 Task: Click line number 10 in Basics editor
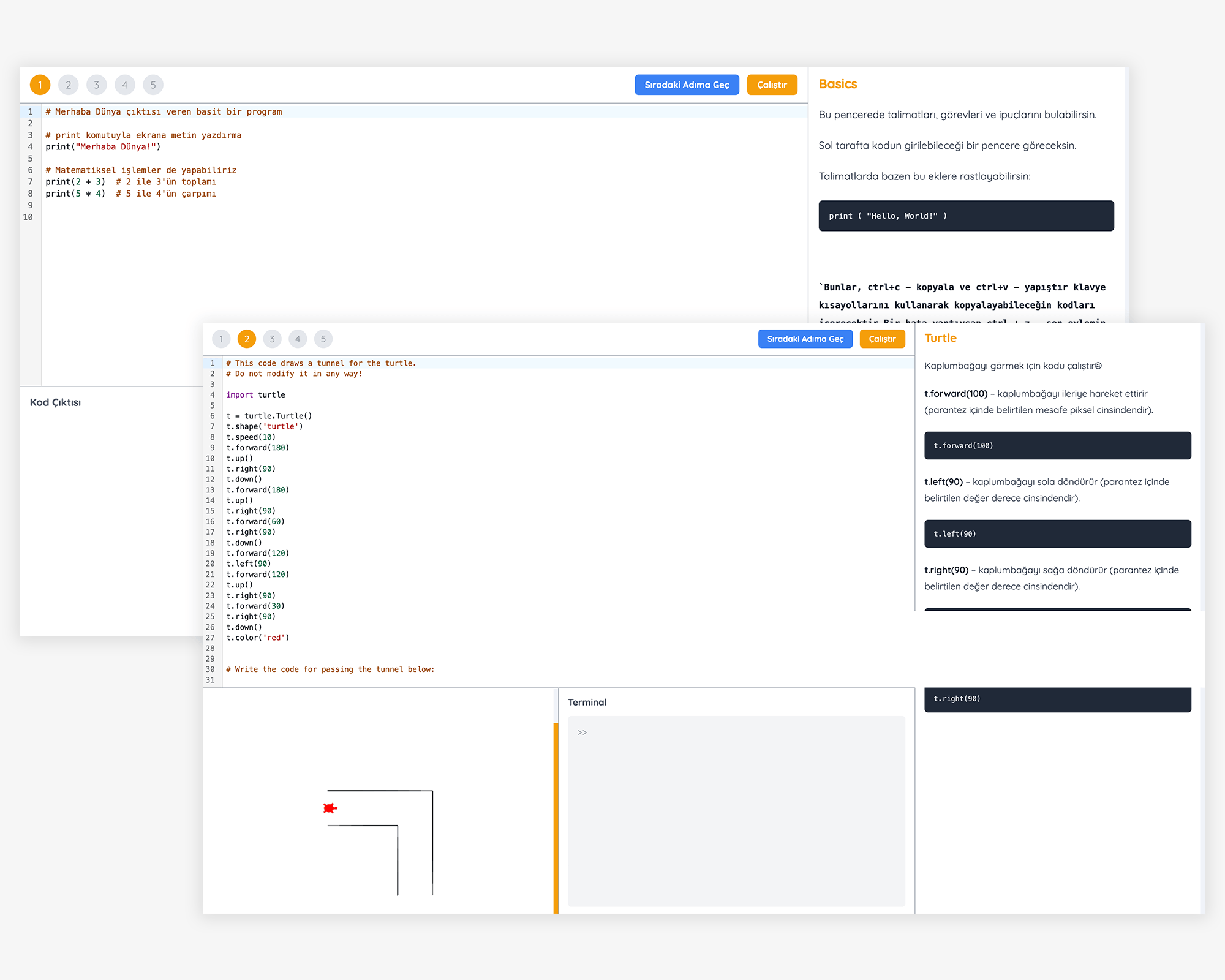tap(28, 217)
